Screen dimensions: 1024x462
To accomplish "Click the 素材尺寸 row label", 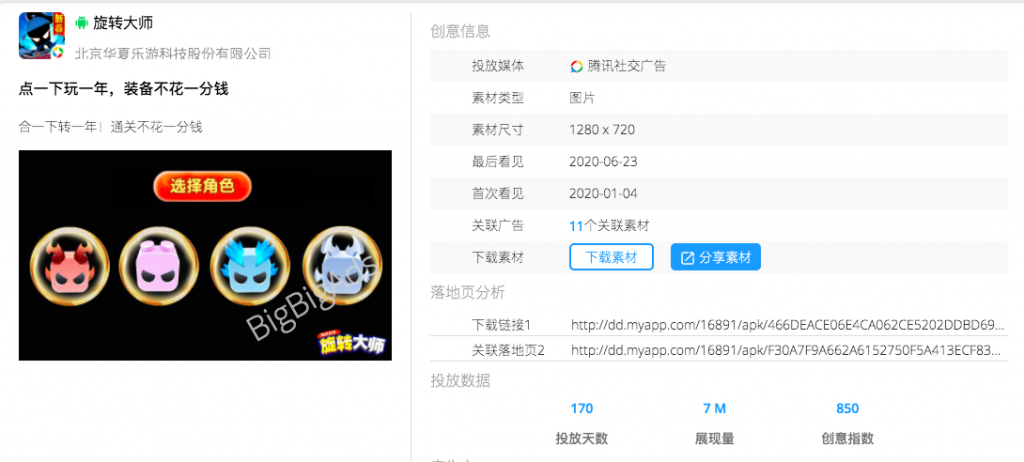I will click(x=498, y=130).
